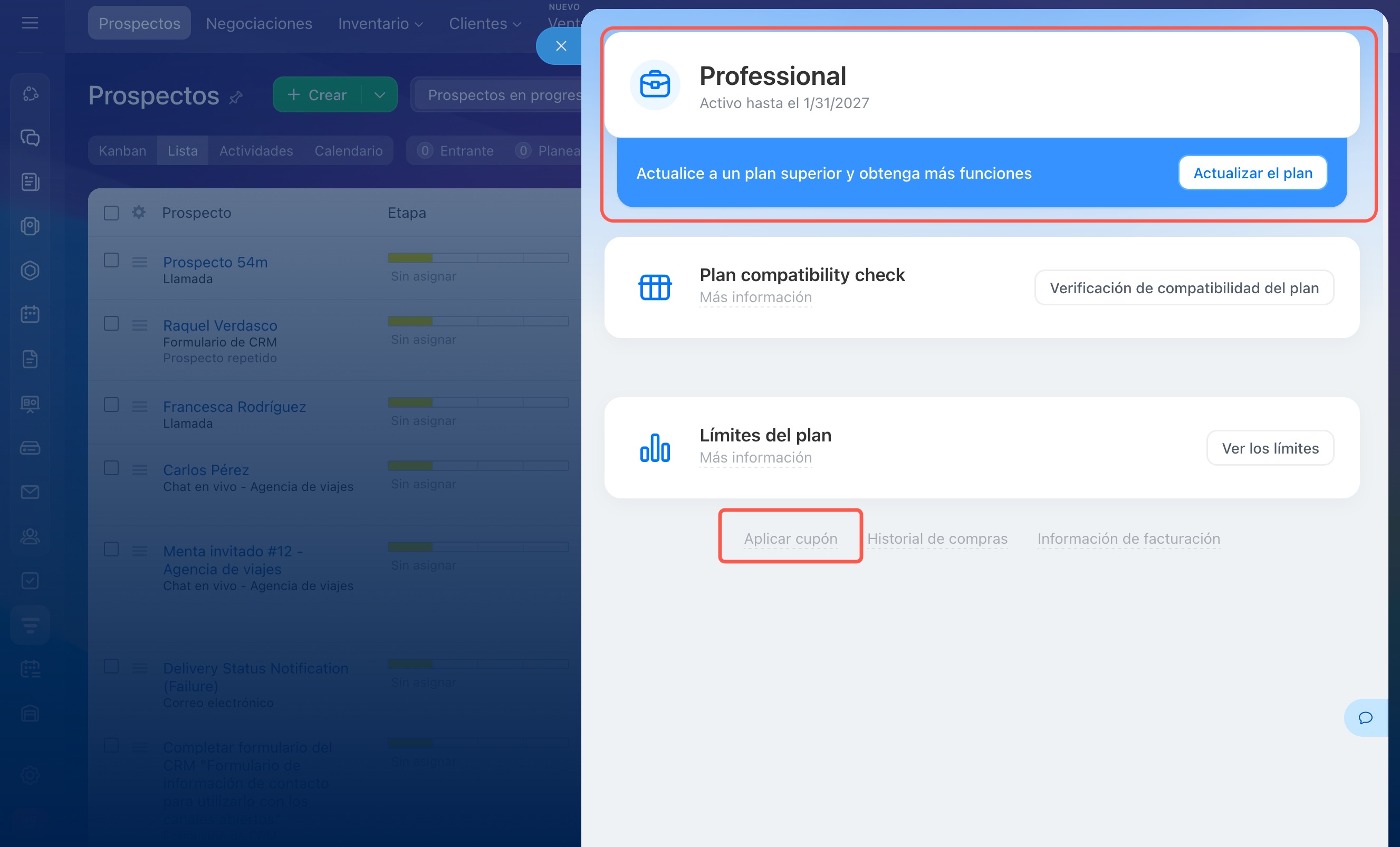Select the Raquel Verdasco checkbox
1400x847 pixels.
click(x=111, y=324)
